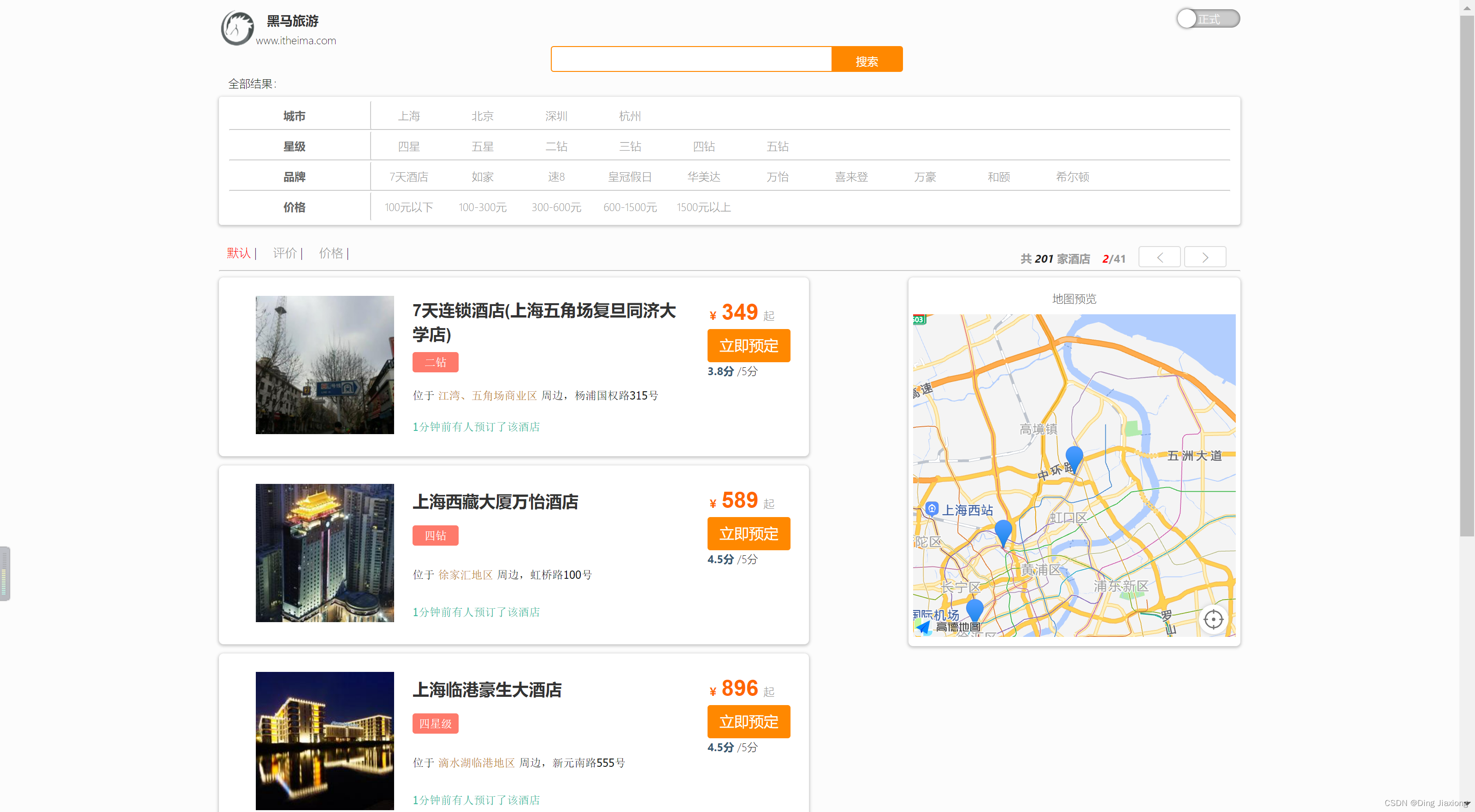Viewport: 1475px width, 812px height.
Task: Go to next results page arrow
Action: (1205, 257)
